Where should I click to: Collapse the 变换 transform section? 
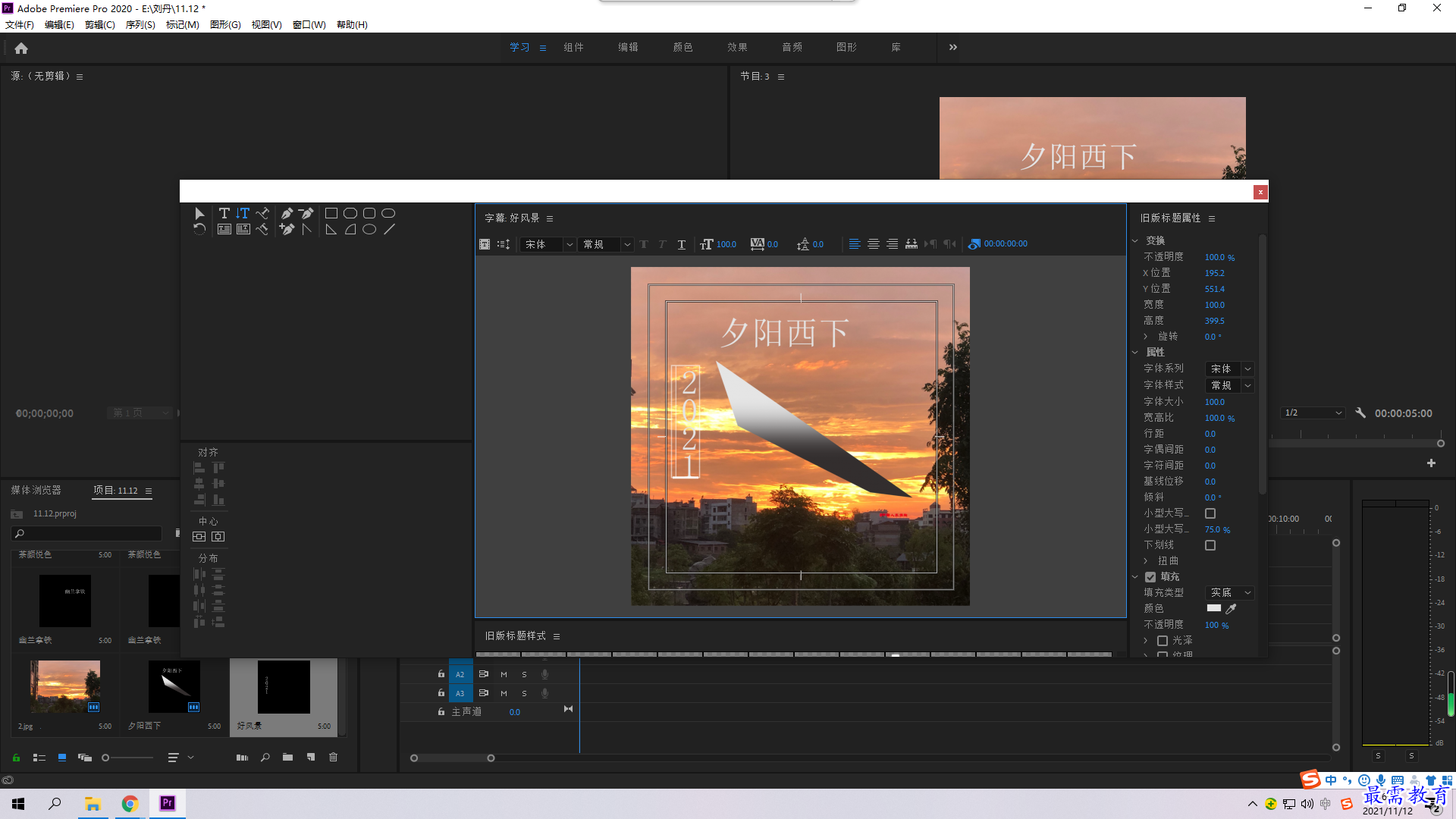pos(1135,240)
